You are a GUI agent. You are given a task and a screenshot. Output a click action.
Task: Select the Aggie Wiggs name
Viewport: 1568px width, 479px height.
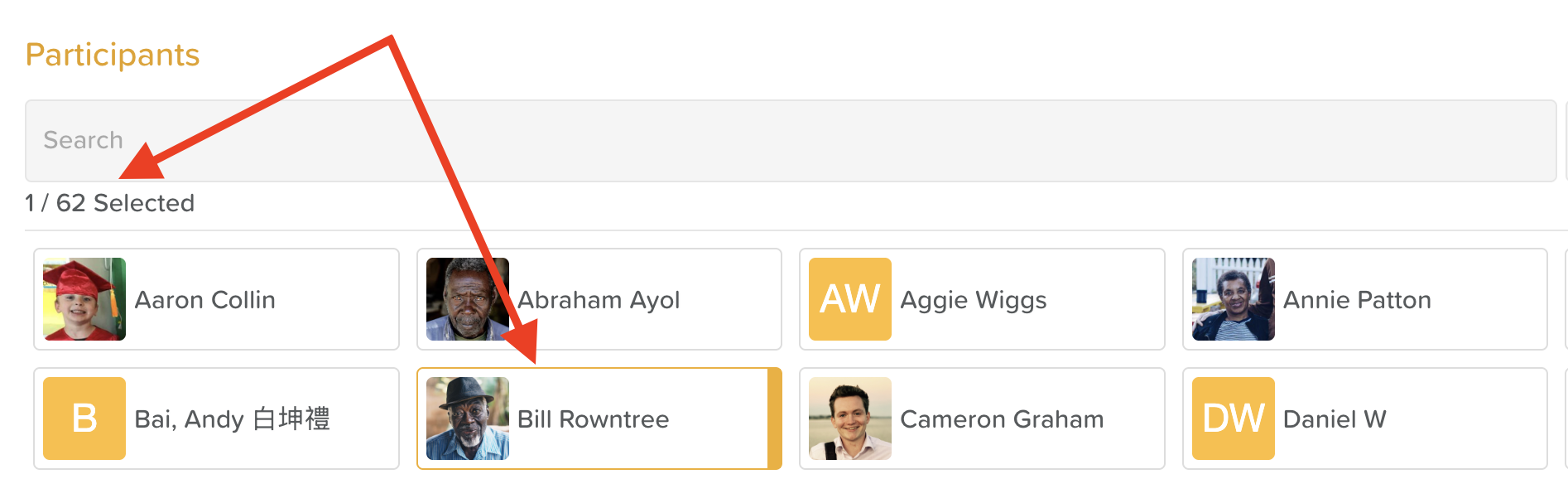[974, 300]
